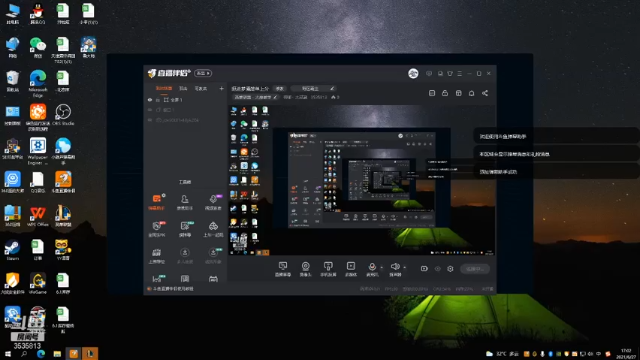Open the WeChat desktop shortcut
Viewport: 640px width, 360px height.
point(38,47)
